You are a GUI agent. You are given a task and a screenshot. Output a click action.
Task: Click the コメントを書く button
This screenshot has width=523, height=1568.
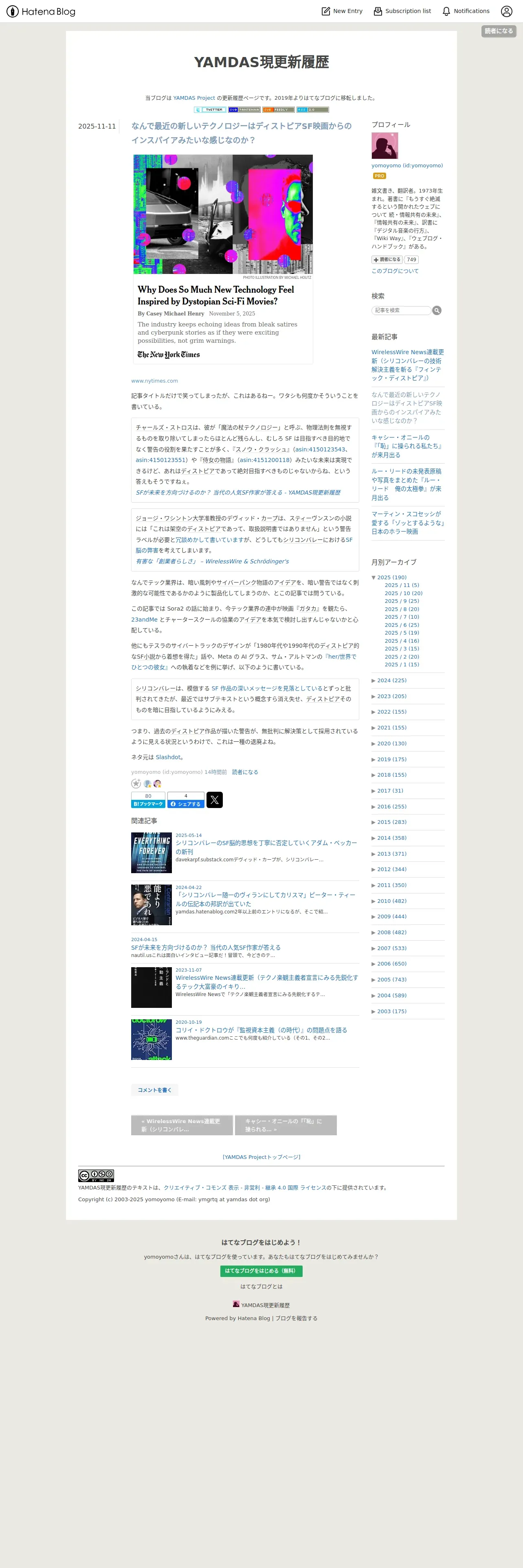[155, 1090]
